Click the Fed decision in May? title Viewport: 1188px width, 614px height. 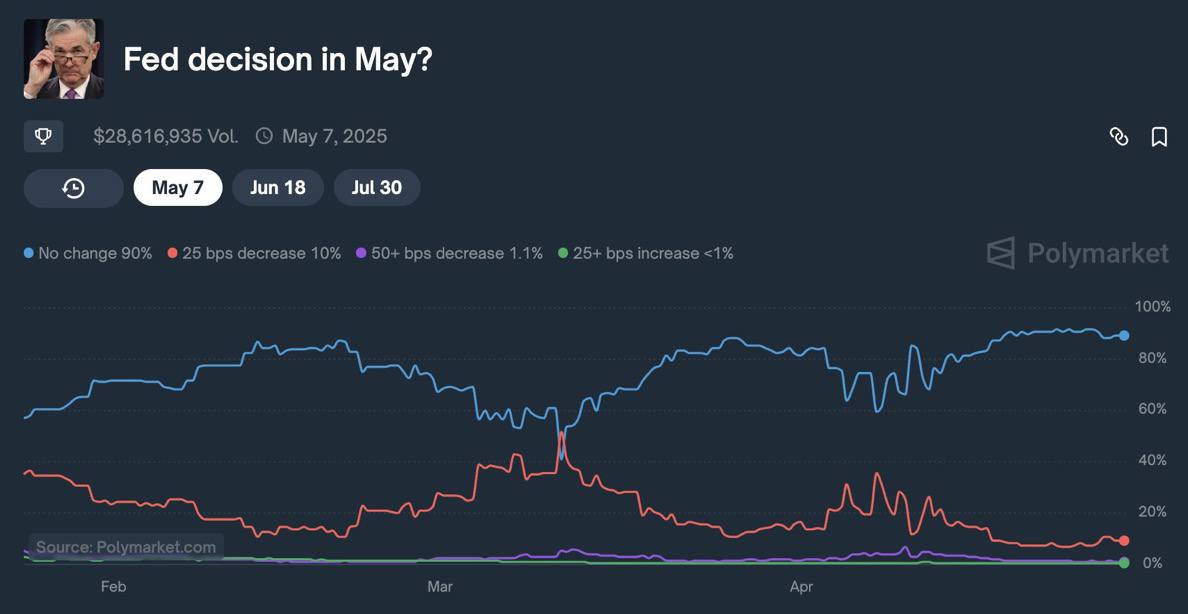tap(277, 59)
